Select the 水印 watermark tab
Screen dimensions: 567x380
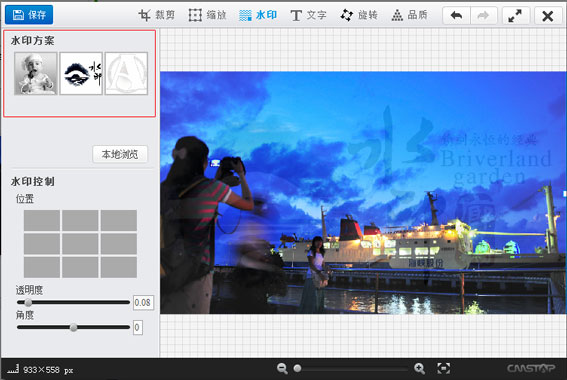point(258,15)
